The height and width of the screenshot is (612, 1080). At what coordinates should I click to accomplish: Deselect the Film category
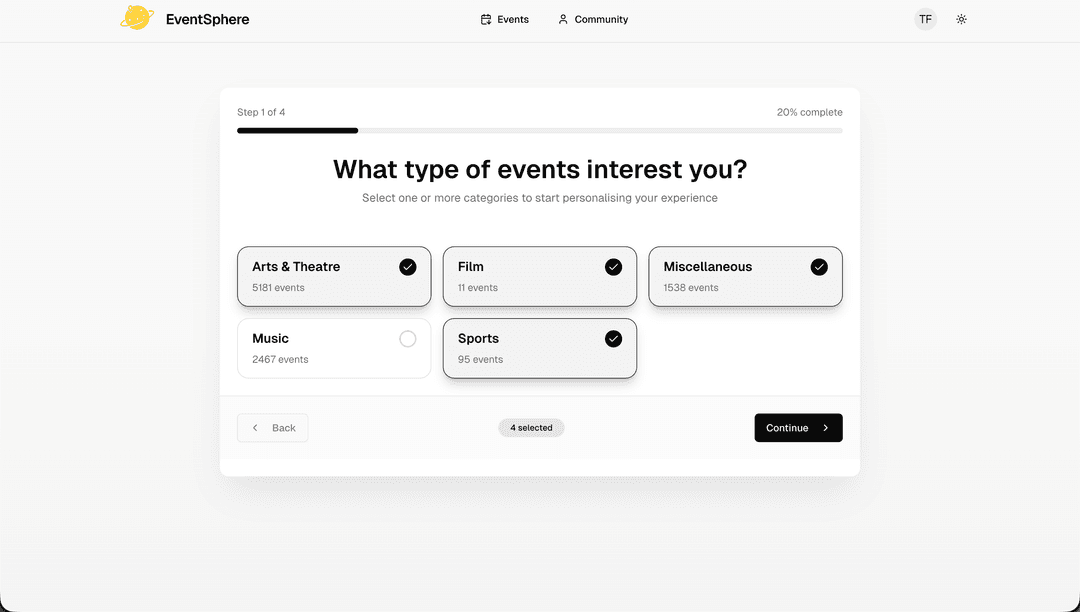(x=540, y=276)
